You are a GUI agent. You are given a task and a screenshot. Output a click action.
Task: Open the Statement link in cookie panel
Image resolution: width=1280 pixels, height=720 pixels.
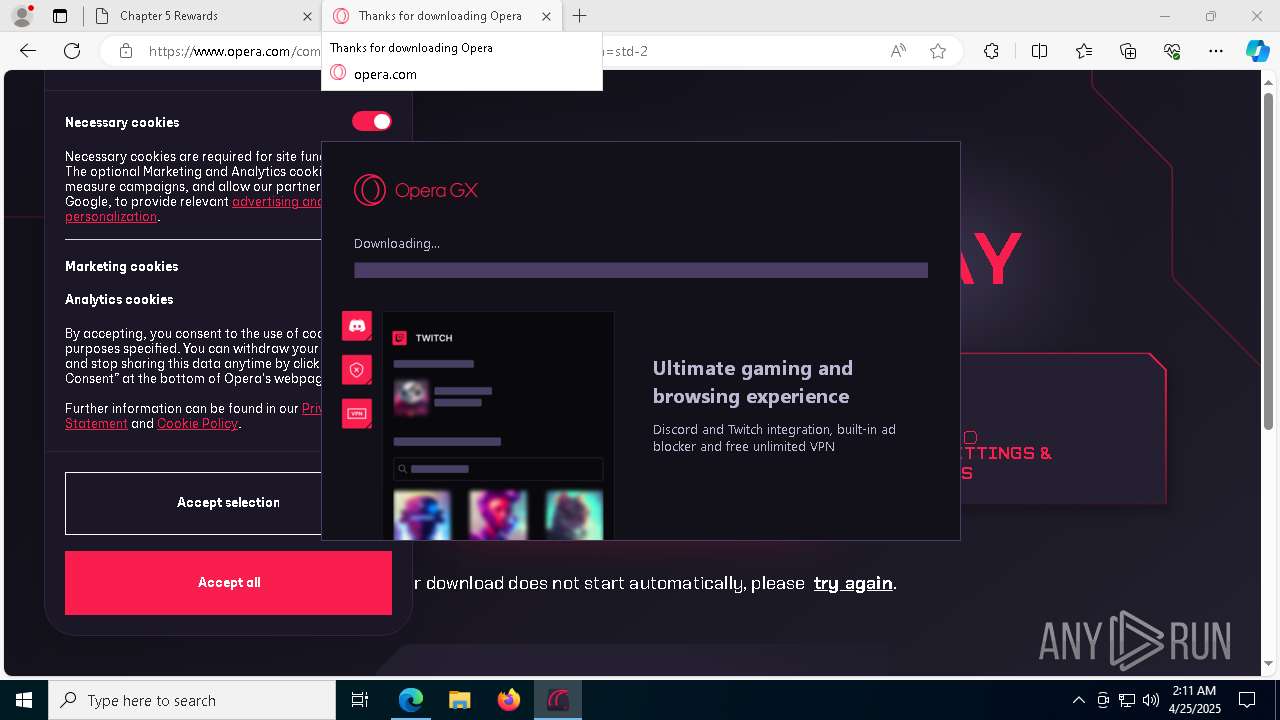(96, 423)
